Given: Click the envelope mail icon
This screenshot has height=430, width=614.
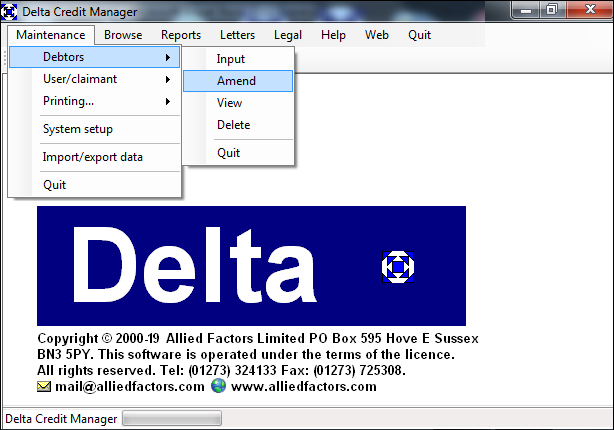Looking at the screenshot, I should tap(44, 387).
